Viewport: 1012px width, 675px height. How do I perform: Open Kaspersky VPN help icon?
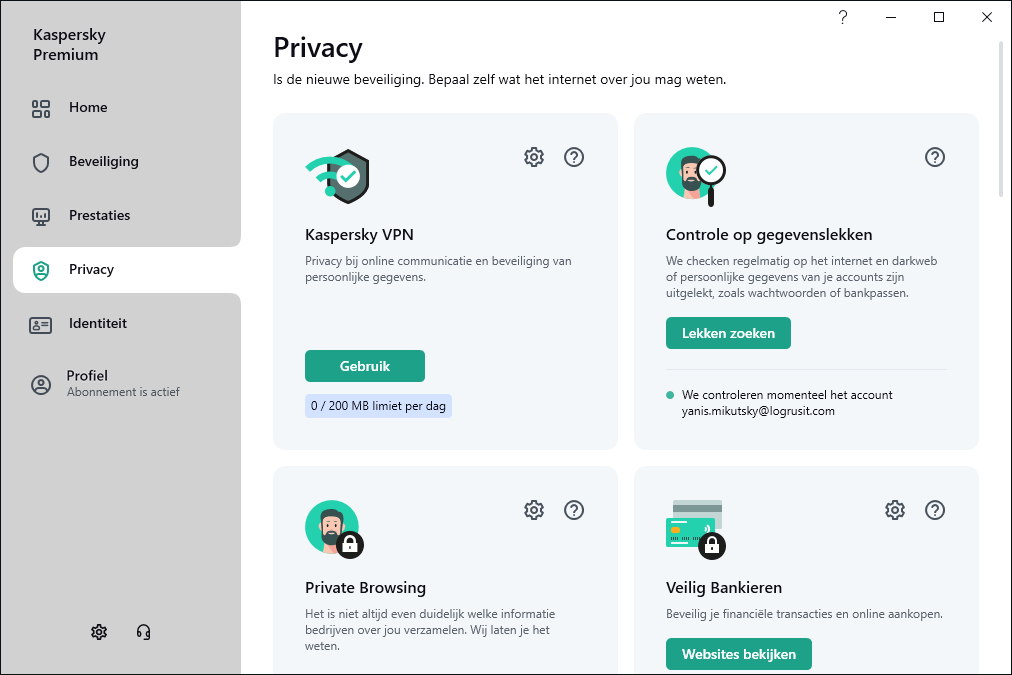574,157
